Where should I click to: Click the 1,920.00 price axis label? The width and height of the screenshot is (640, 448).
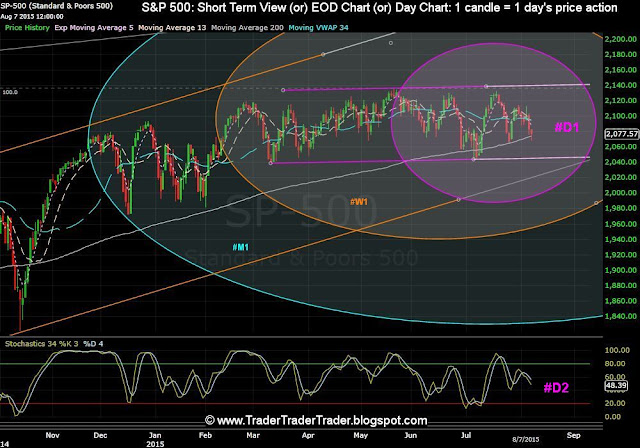(621, 255)
